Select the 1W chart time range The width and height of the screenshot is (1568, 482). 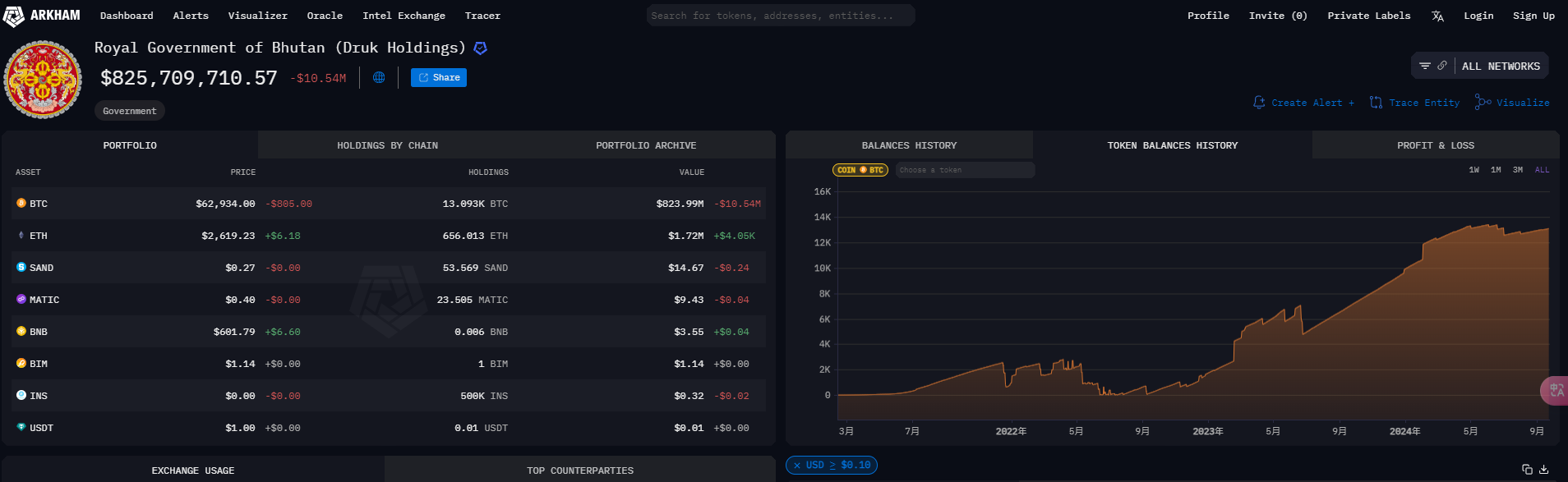[x=1474, y=170]
